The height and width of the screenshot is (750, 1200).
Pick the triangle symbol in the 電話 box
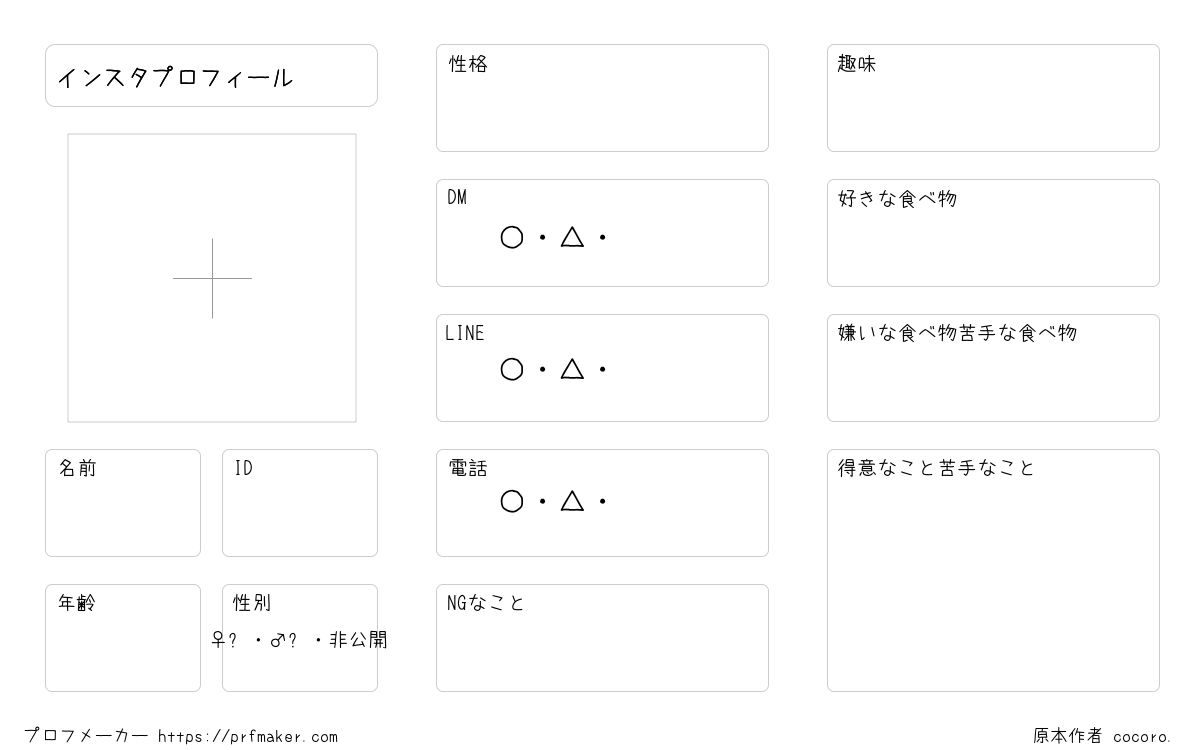tap(572, 501)
